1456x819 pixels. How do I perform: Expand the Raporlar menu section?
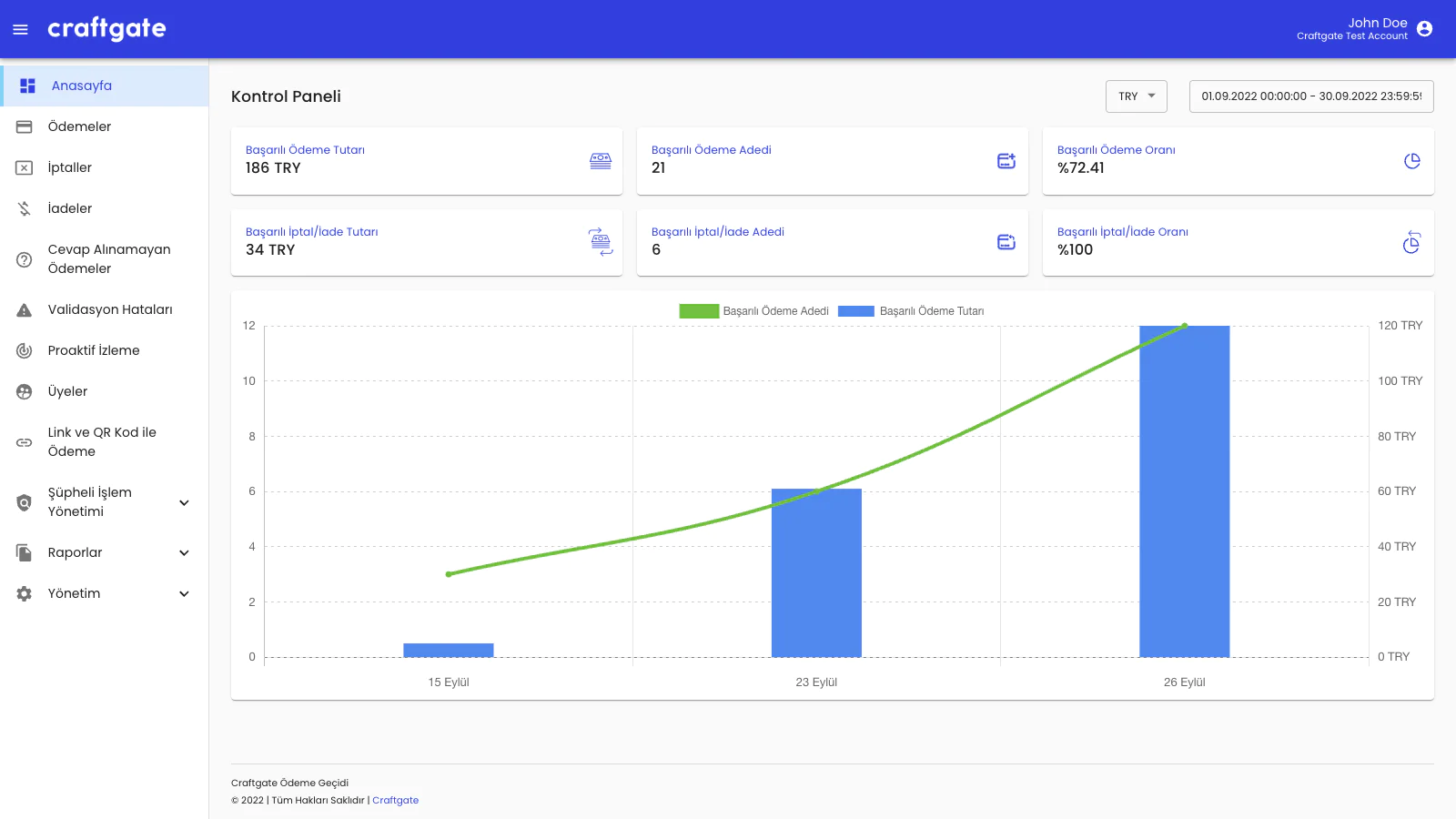click(184, 553)
